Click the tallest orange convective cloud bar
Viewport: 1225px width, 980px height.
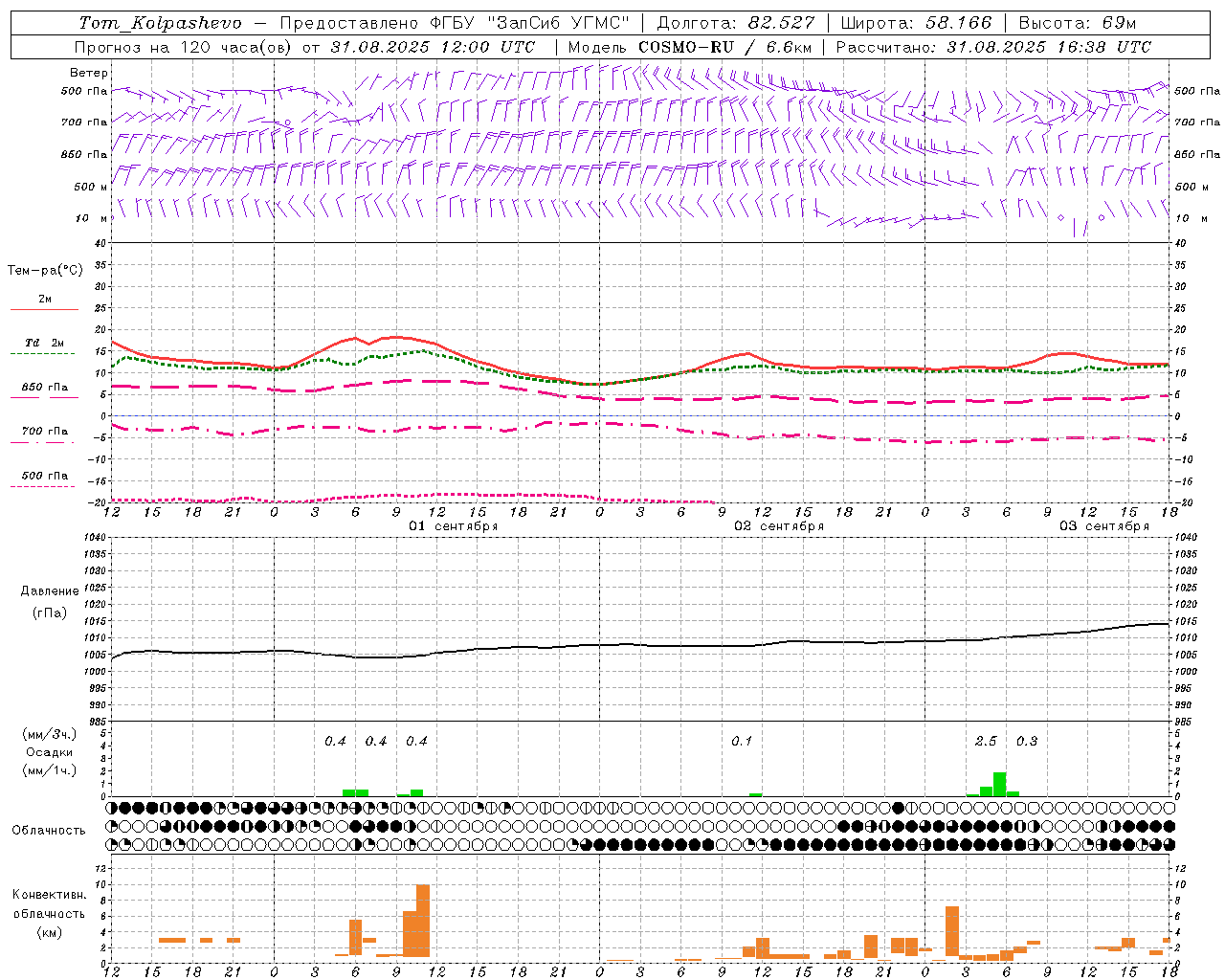click(423, 921)
